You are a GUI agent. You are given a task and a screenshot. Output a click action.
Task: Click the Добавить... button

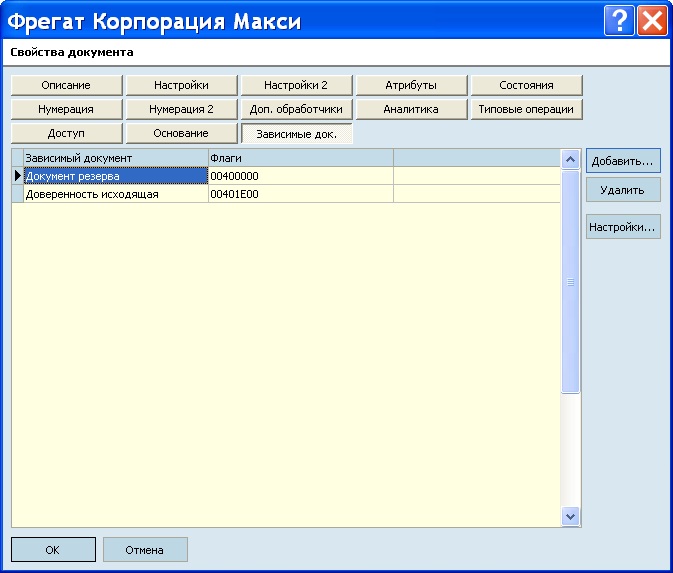click(x=623, y=161)
